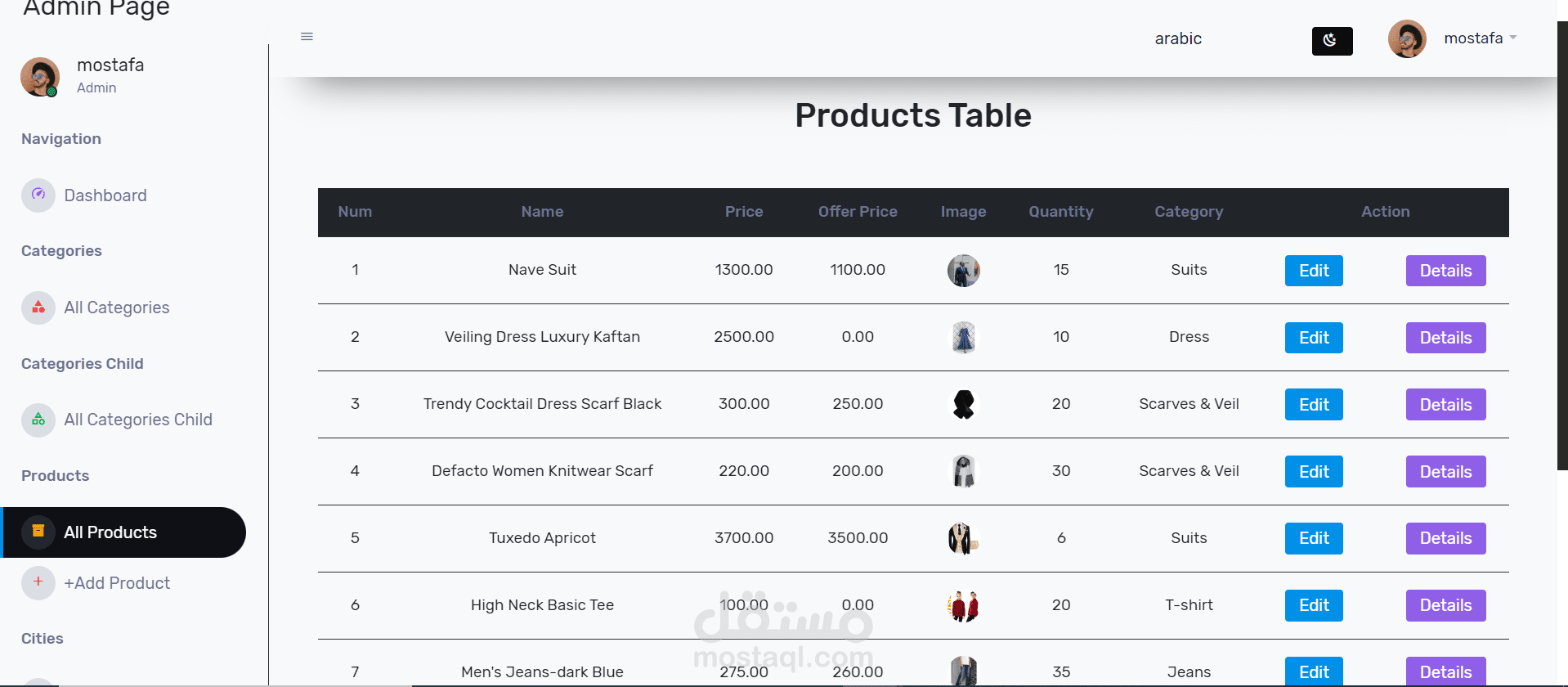Edit the Veiling Dress Luxury Kaftan row
This screenshot has height=687, width=1568.
[1313, 338]
